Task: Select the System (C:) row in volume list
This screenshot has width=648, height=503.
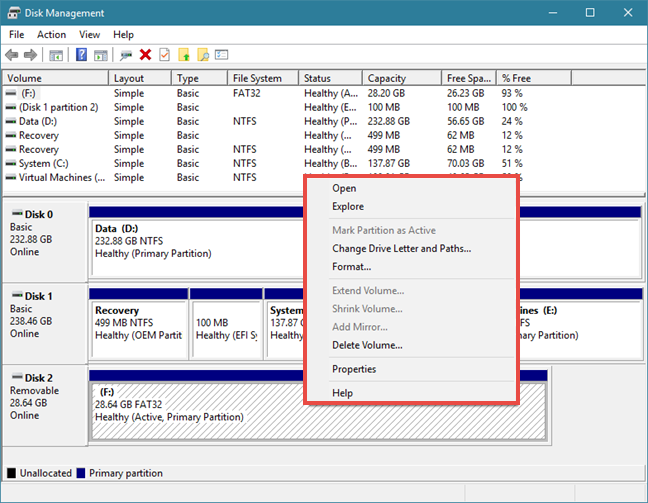Action: 264,163
